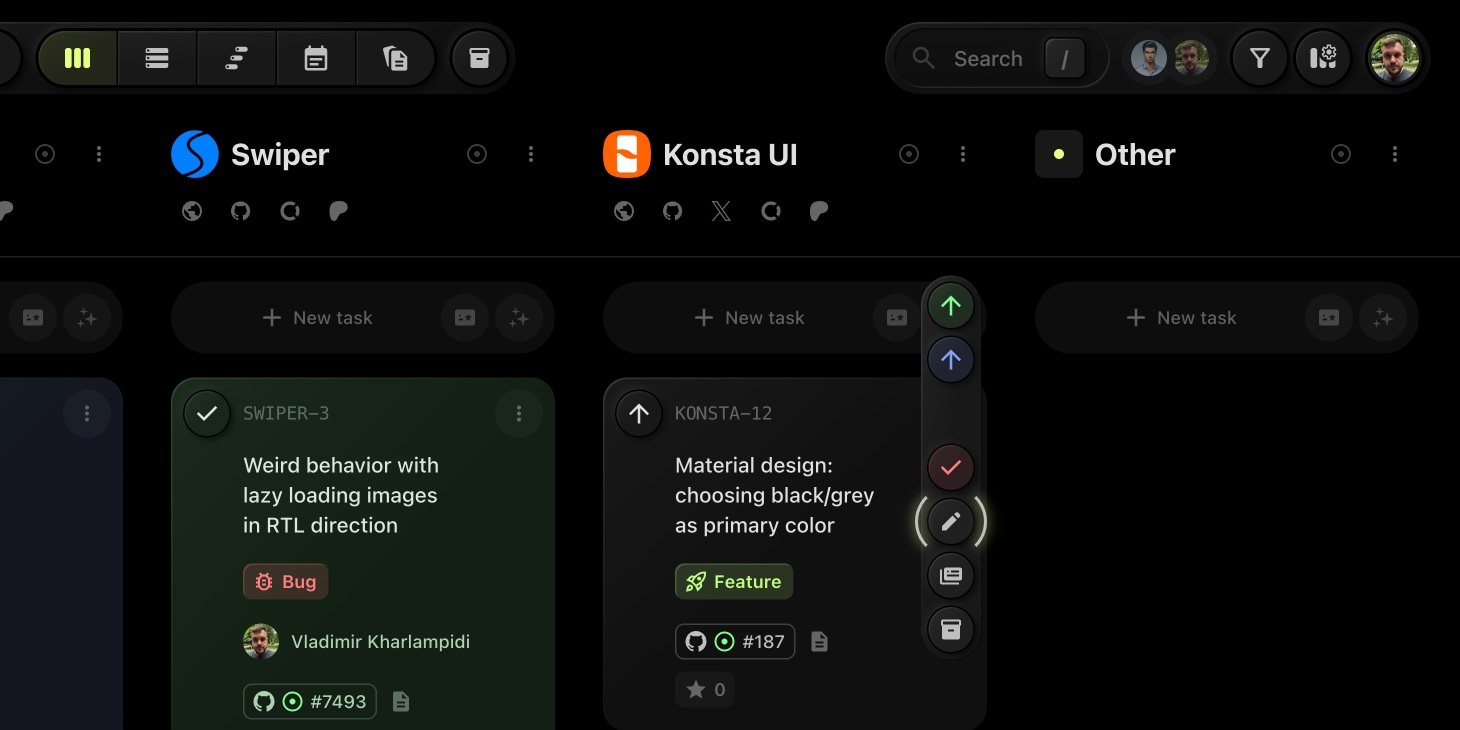The image size is (1460, 730).
Task: Mark the task done with red checkmark
Action: tap(951, 467)
